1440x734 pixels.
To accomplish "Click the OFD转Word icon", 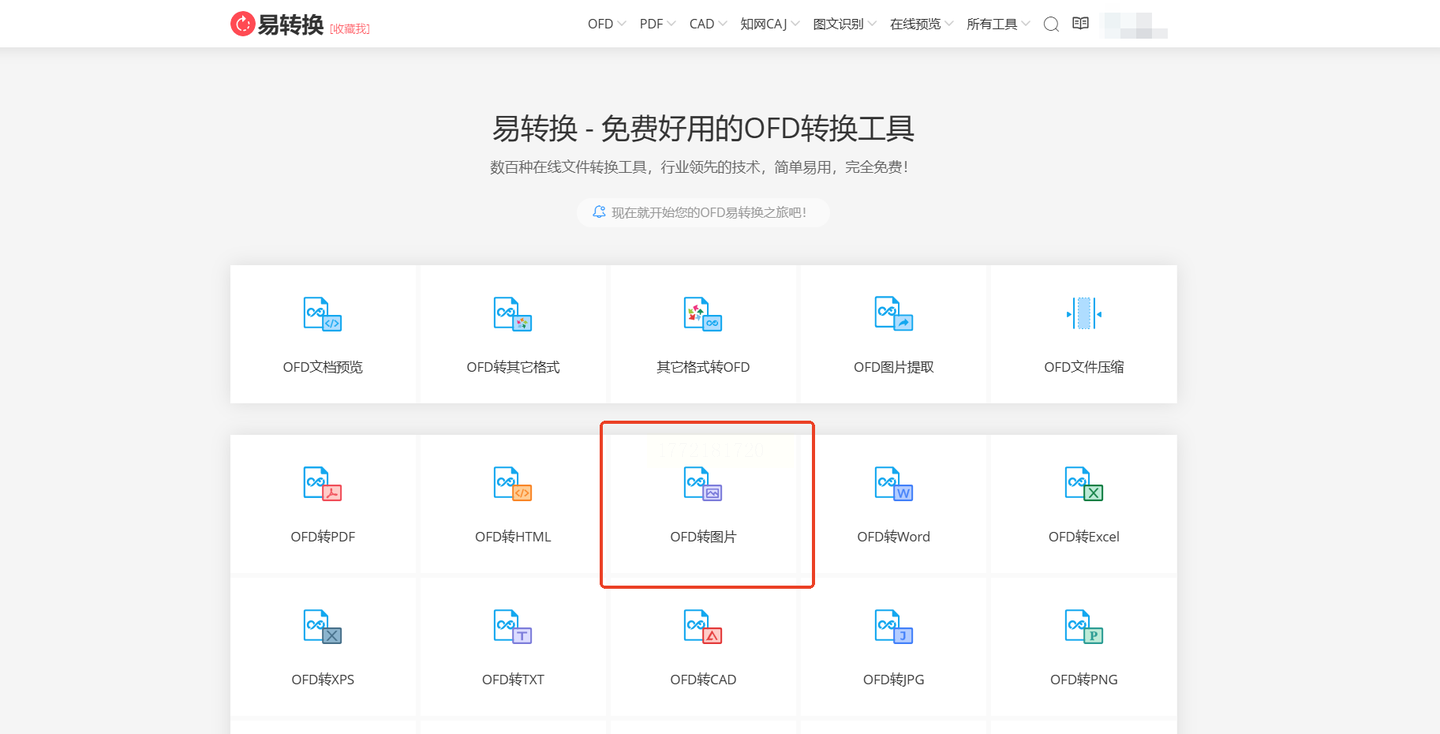I will coord(893,484).
